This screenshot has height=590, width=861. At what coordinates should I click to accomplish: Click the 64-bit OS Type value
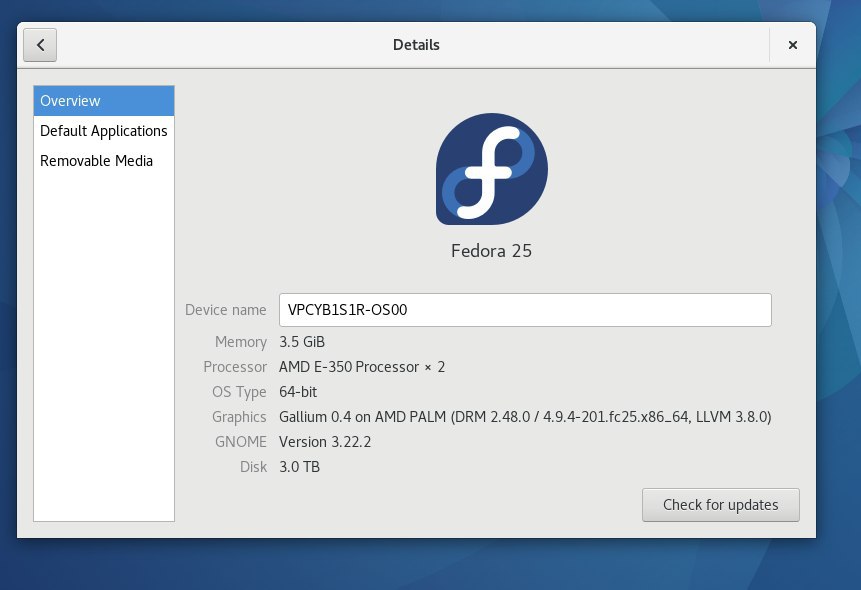point(298,392)
